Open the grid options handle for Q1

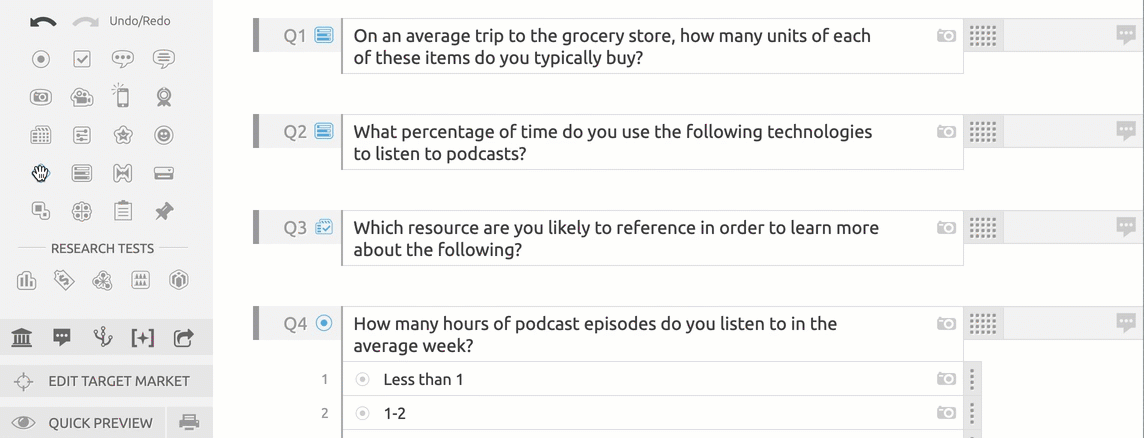[983, 35]
